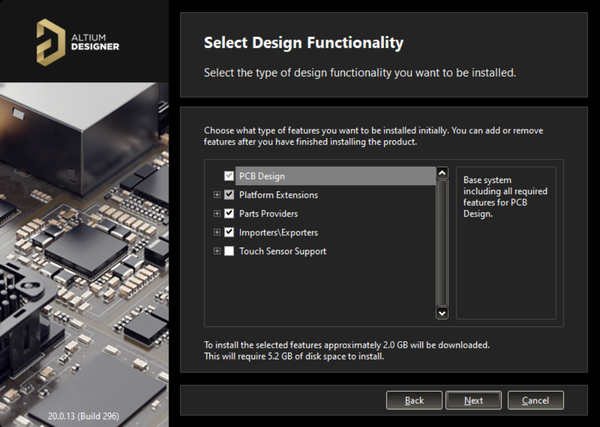Viewport: 600px width, 427px height.
Task: Disable the Parts Providers checkbox
Action: click(x=229, y=214)
